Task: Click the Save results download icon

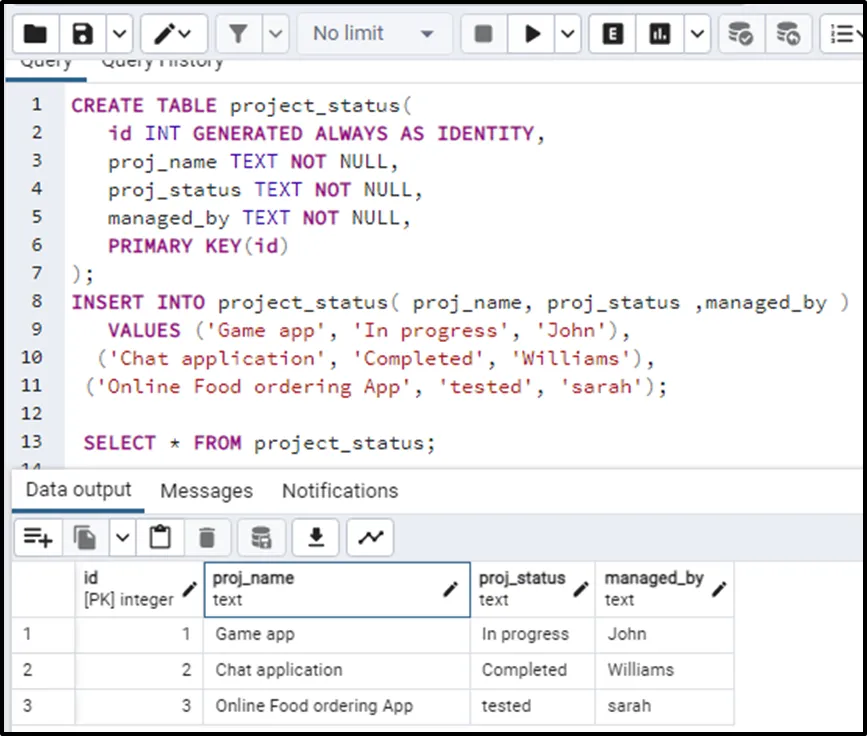Action: [316, 538]
